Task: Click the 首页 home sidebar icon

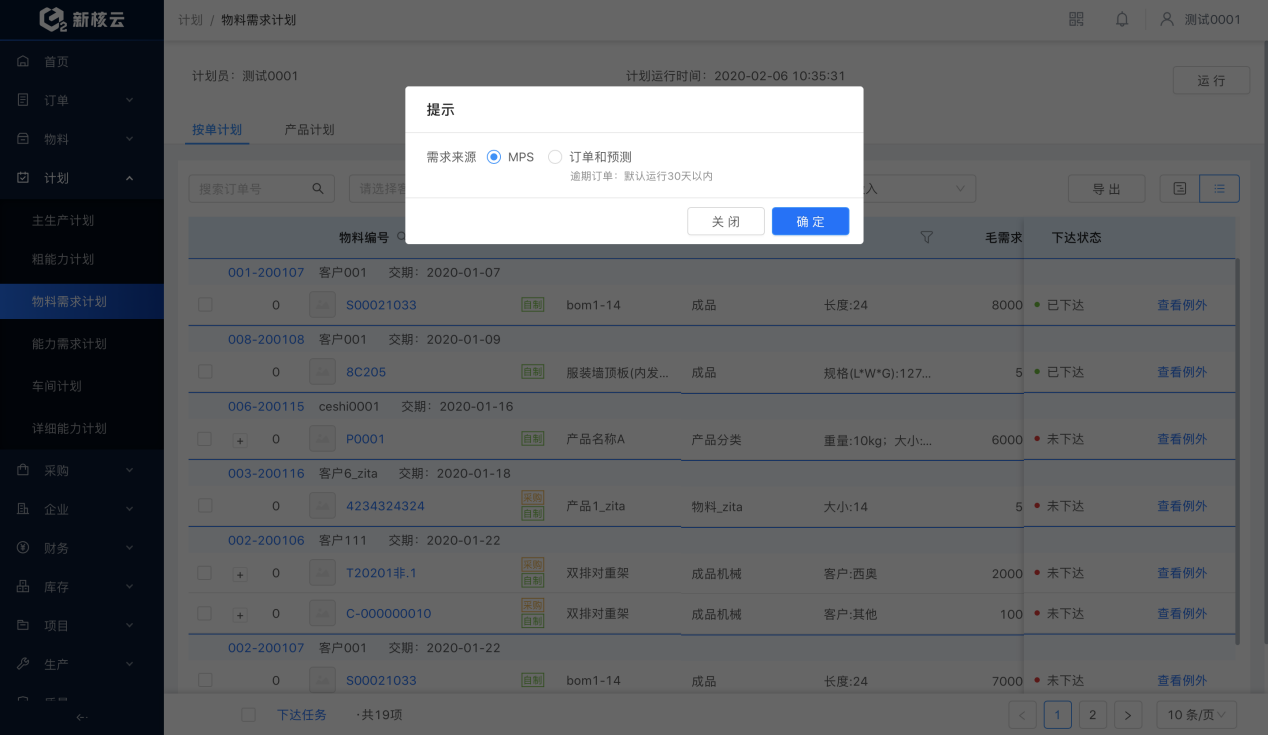Action: click(x=23, y=62)
